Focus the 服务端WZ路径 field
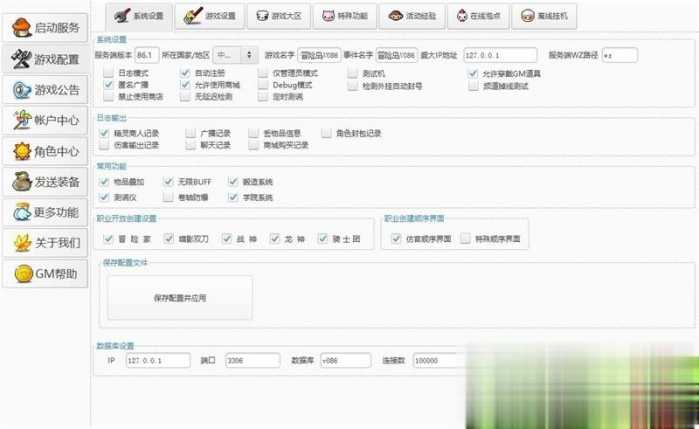Screen dimensions: 699x429 click(x=620, y=55)
